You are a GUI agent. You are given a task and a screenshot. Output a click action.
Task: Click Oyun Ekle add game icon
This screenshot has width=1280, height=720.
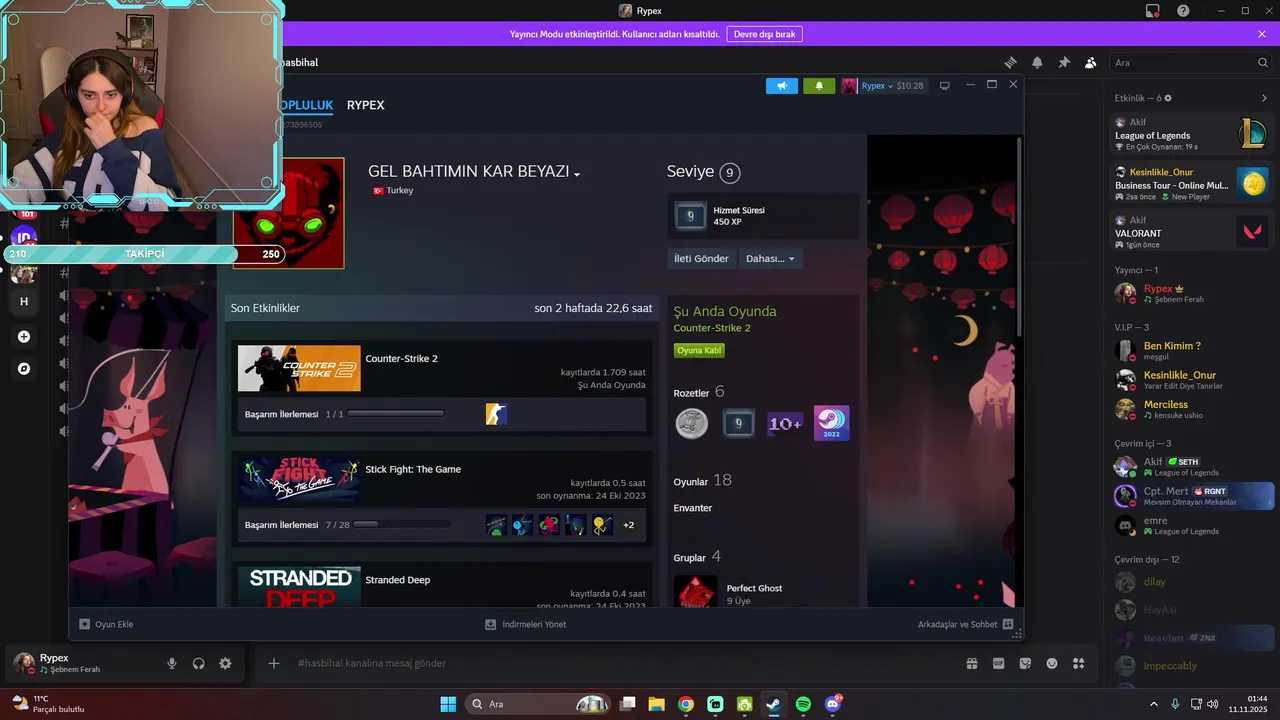click(x=85, y=624)
